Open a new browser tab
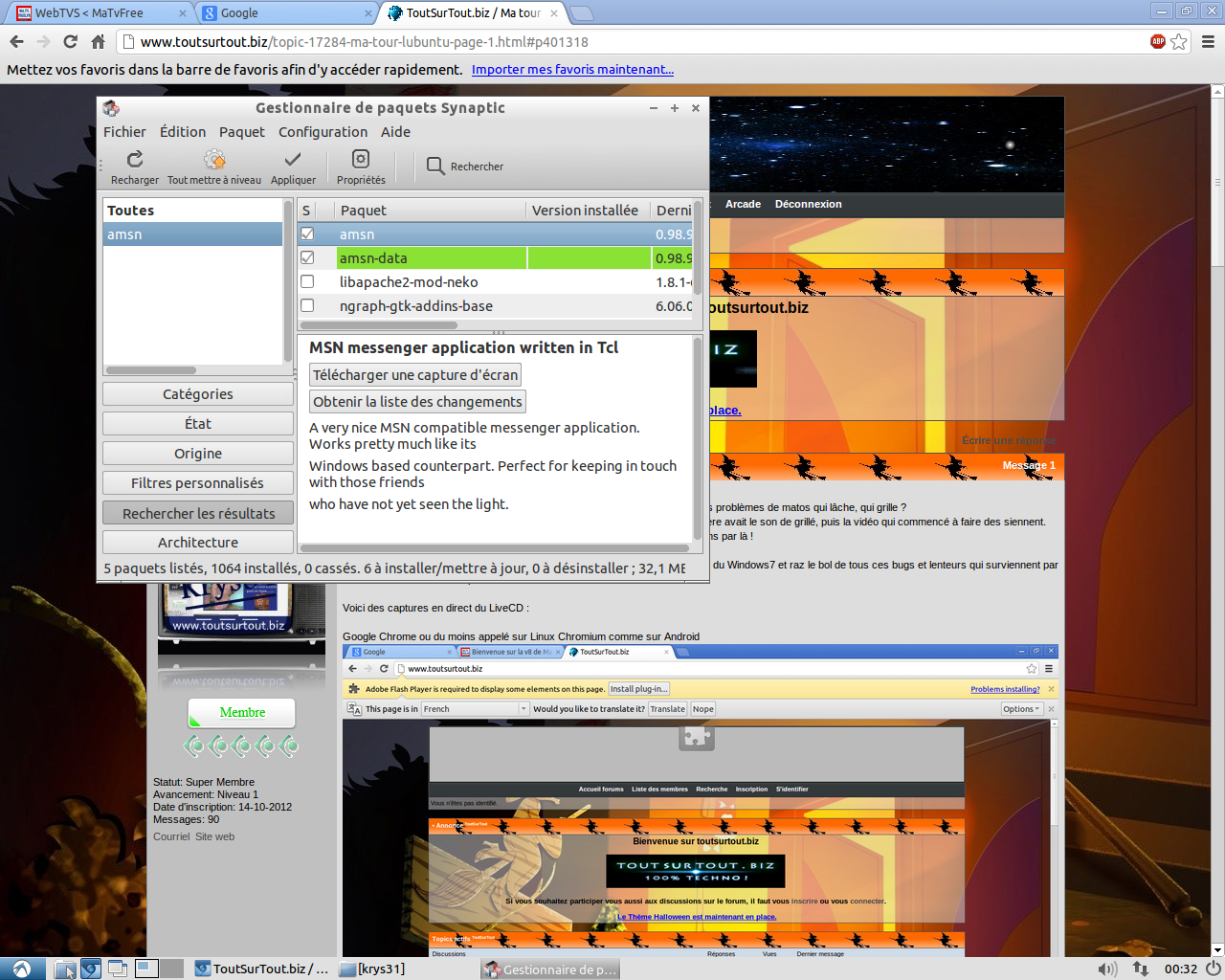The width and height of the screenshot is (1225, 980). [582, 13]
